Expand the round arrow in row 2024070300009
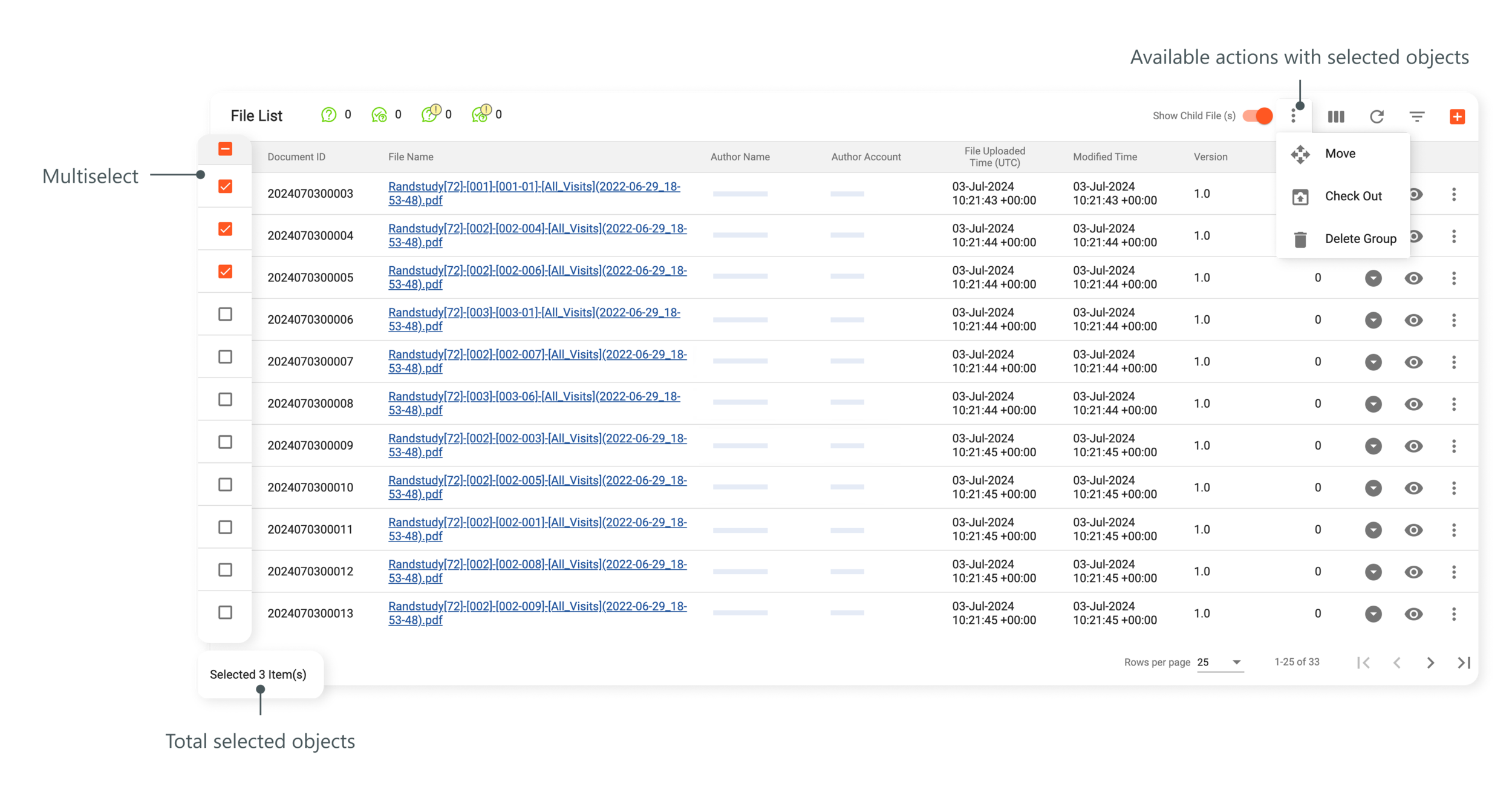The image size is (1512, 795). pyautogui.click(x=1374, y=446)
